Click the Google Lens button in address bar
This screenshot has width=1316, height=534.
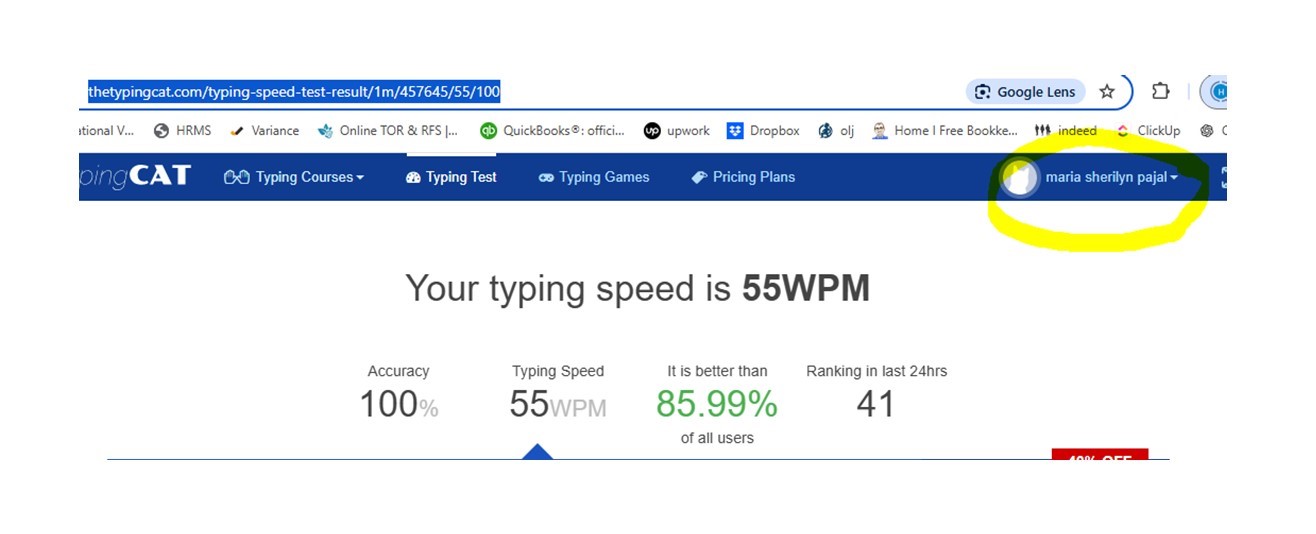[1026, 92]
